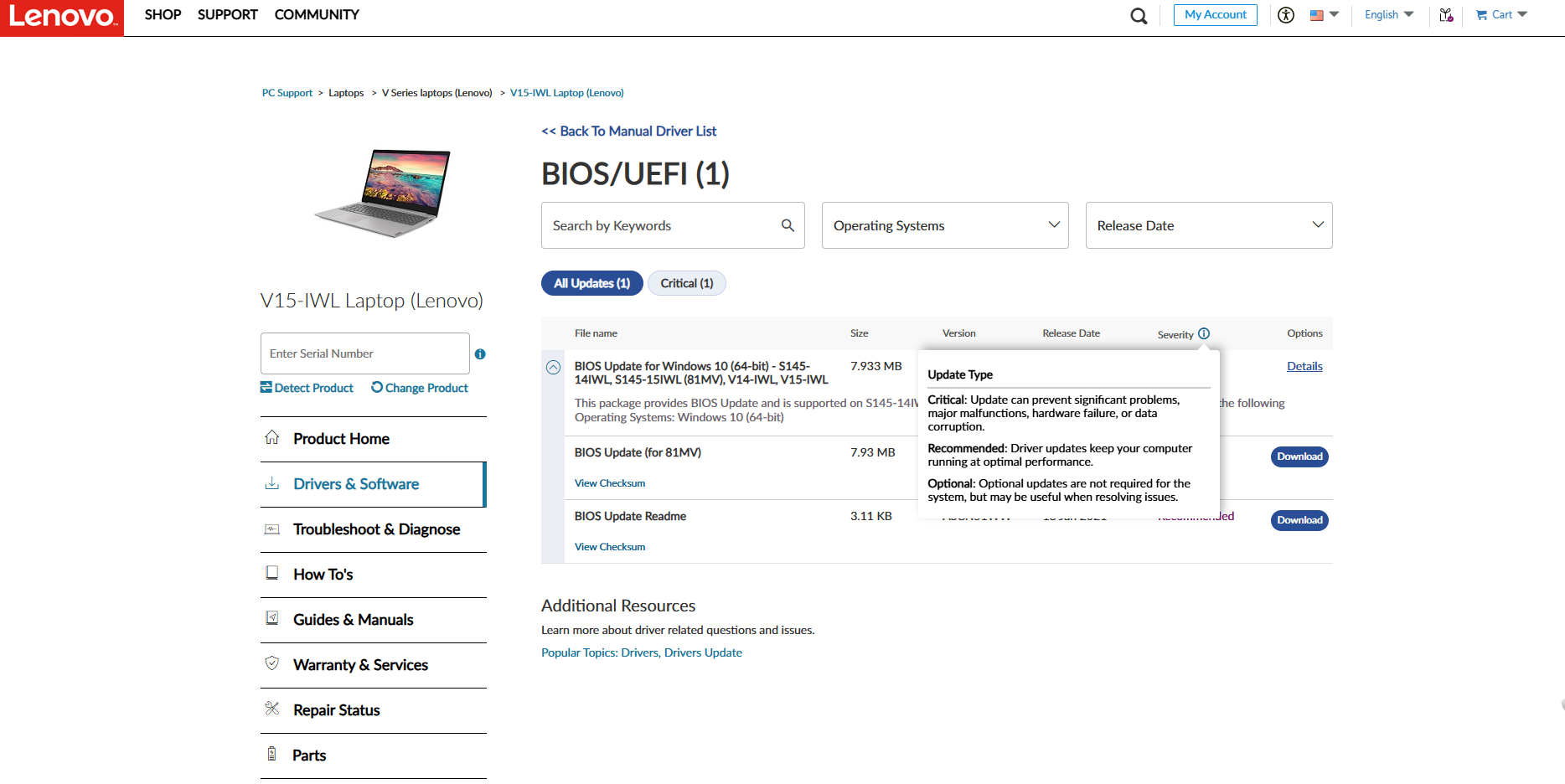
Task: Click the My Account button
Action: click(x=1215, y=15)
